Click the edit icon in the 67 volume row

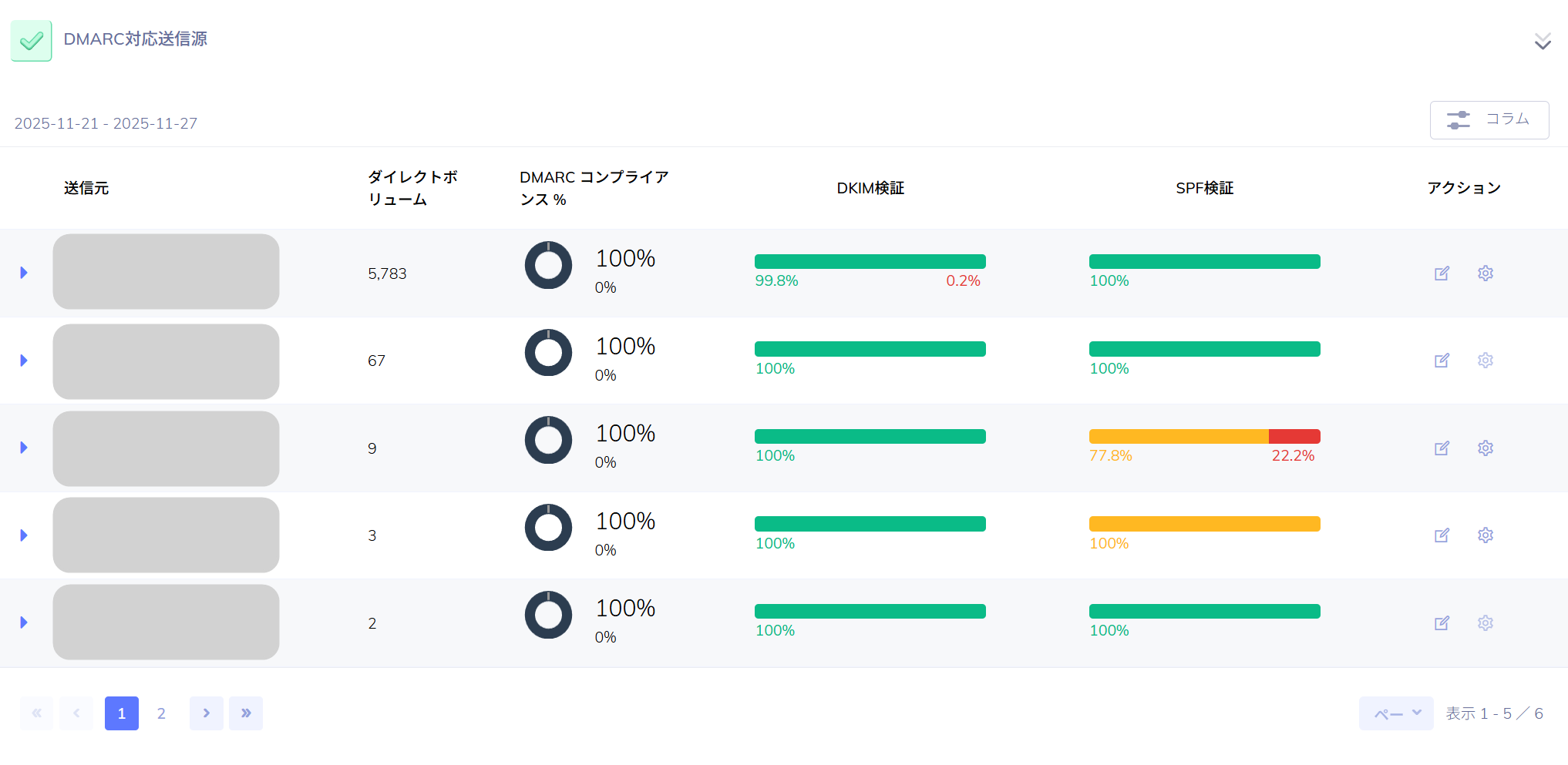(1442, 361)
